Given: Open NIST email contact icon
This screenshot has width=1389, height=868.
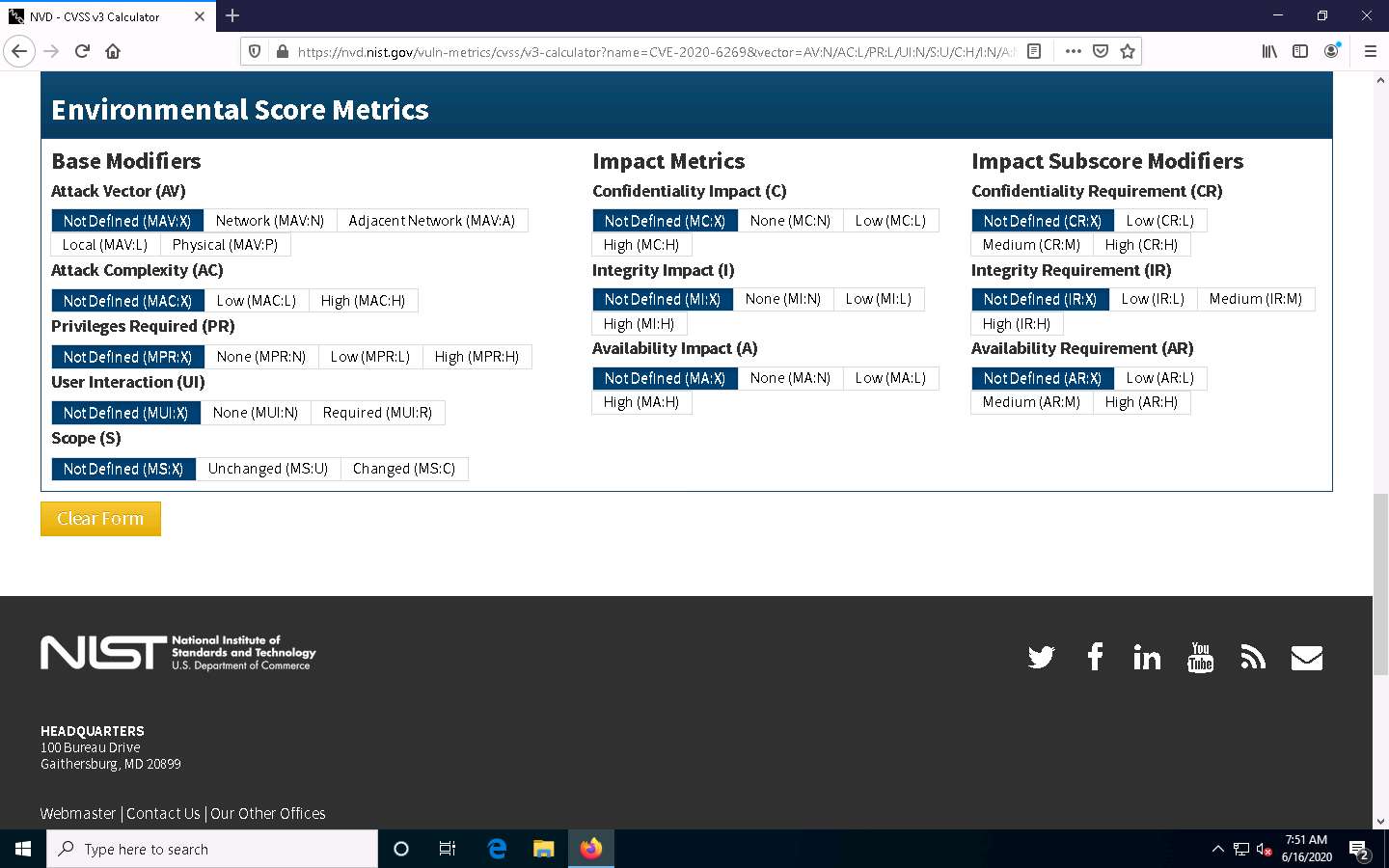Looking at the screenshot, I should (1306, 658).
